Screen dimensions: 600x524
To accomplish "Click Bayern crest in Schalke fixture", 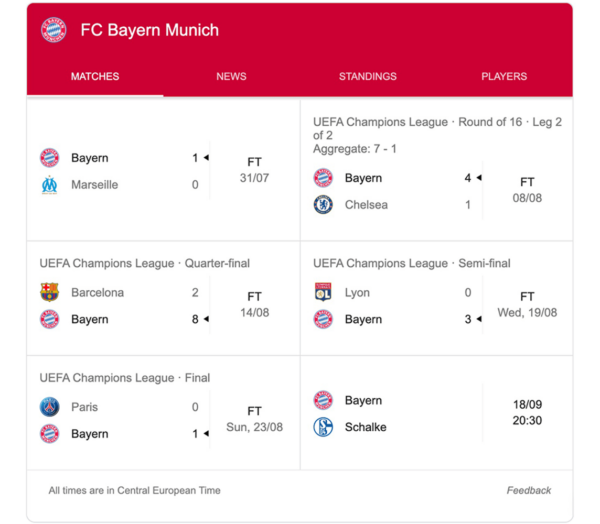I will pyautogui.click(x=323, y=400).
